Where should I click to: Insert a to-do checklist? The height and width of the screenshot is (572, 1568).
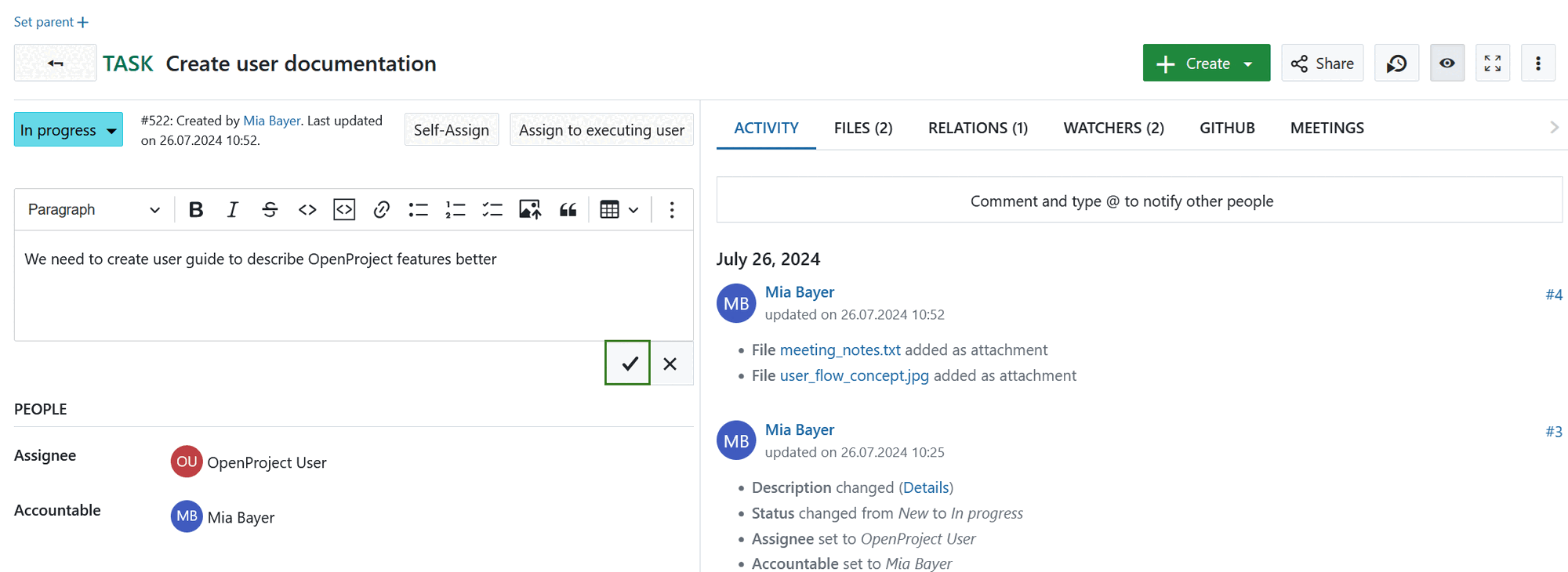(x=492, y=210)
